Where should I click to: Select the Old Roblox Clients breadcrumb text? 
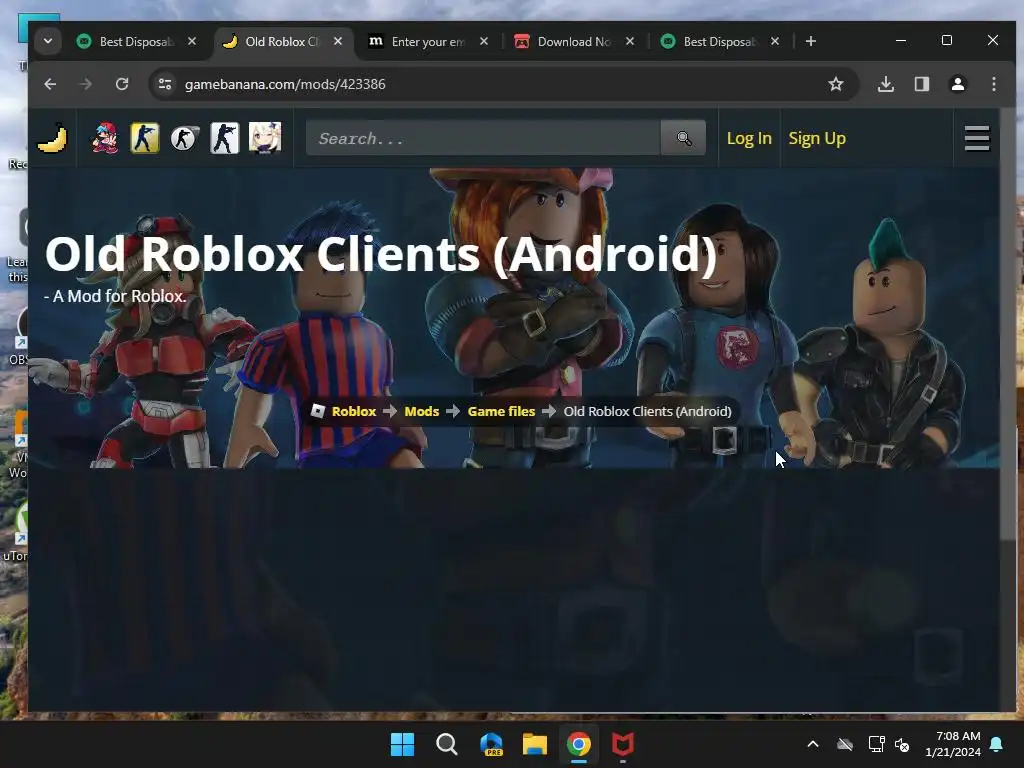pos(647,411)
